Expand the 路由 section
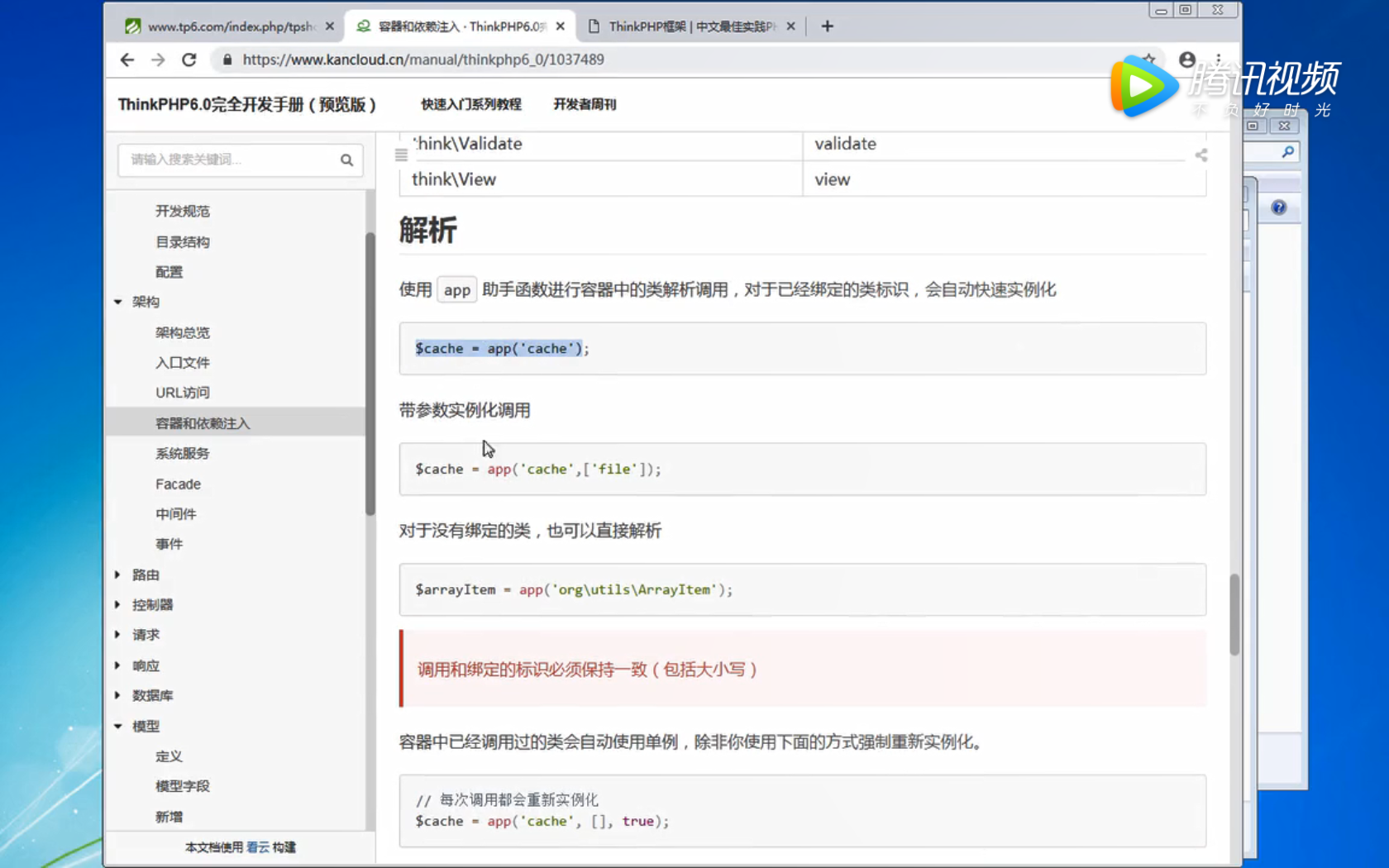 click(x=118, y=575)
